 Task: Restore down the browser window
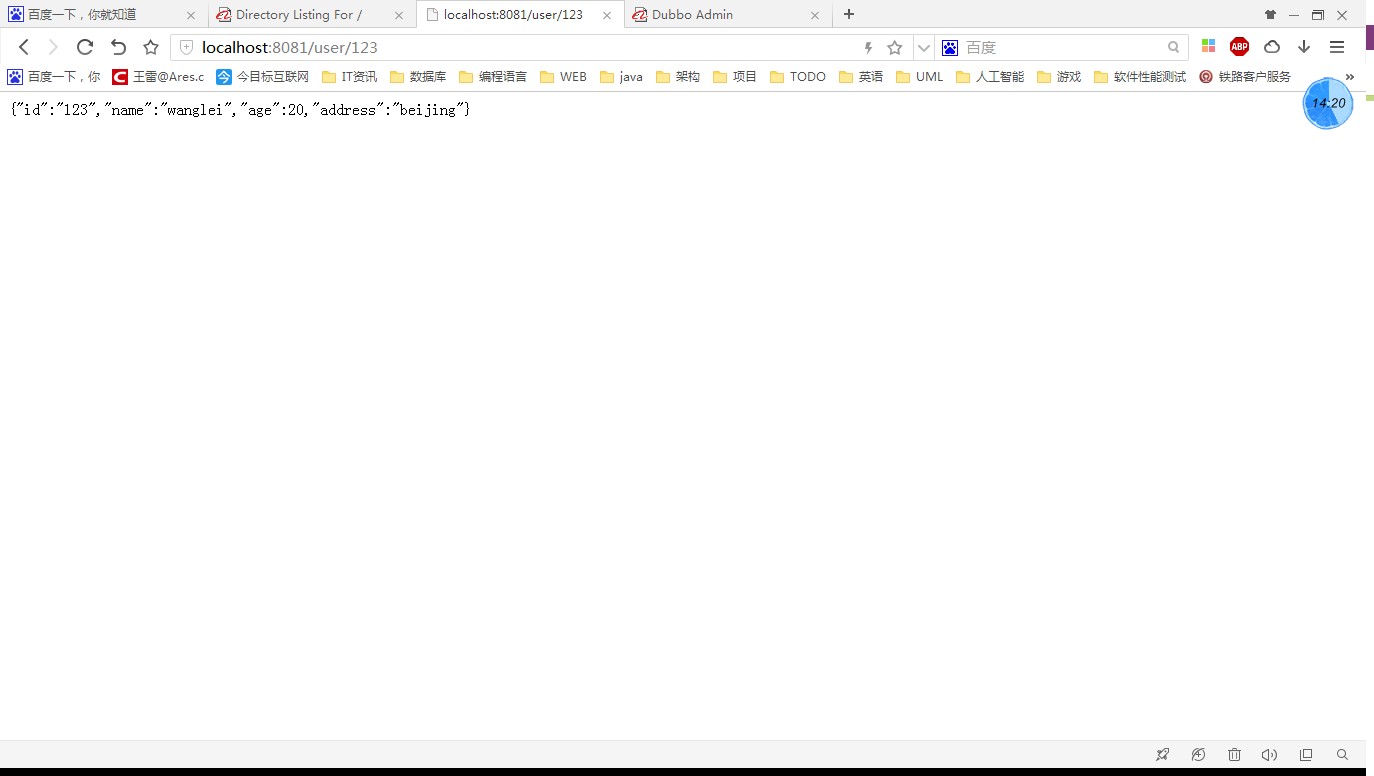(1318, 15)
